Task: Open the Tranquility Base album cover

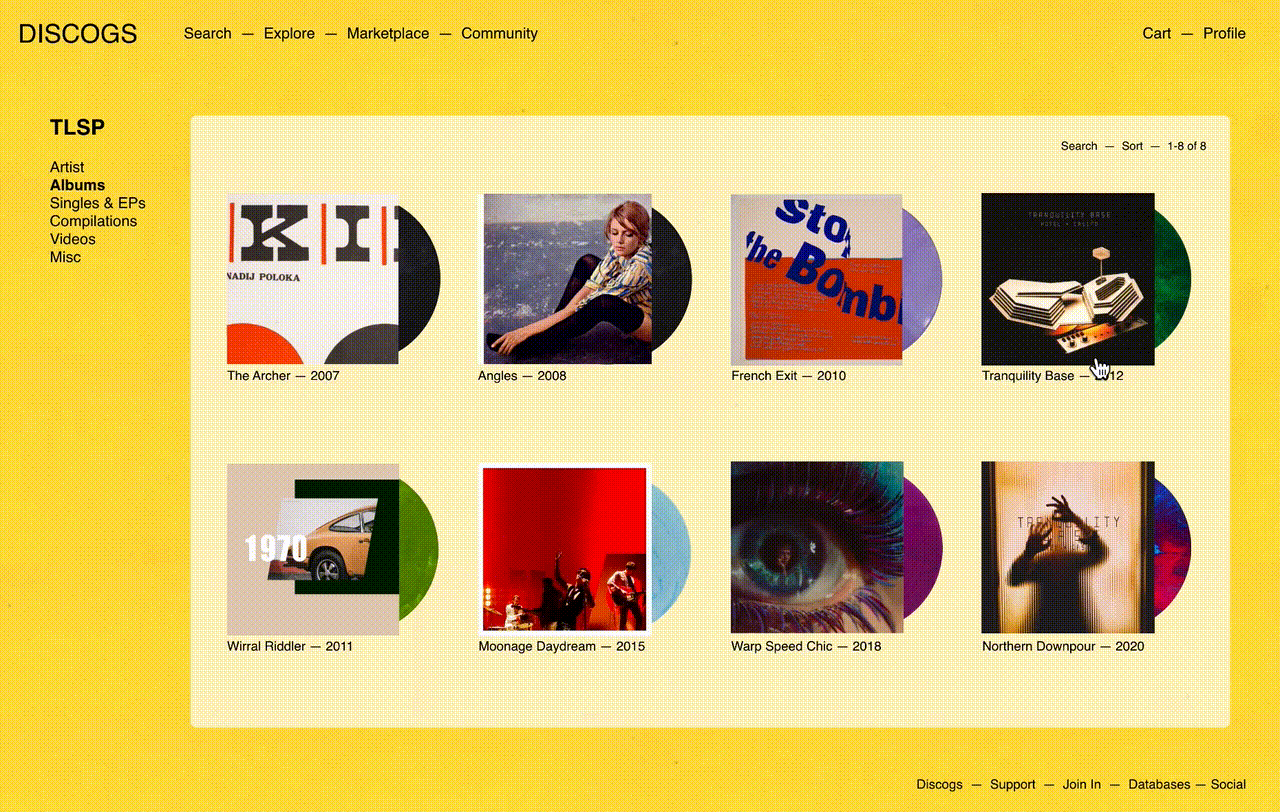Action: point(1068,279)
